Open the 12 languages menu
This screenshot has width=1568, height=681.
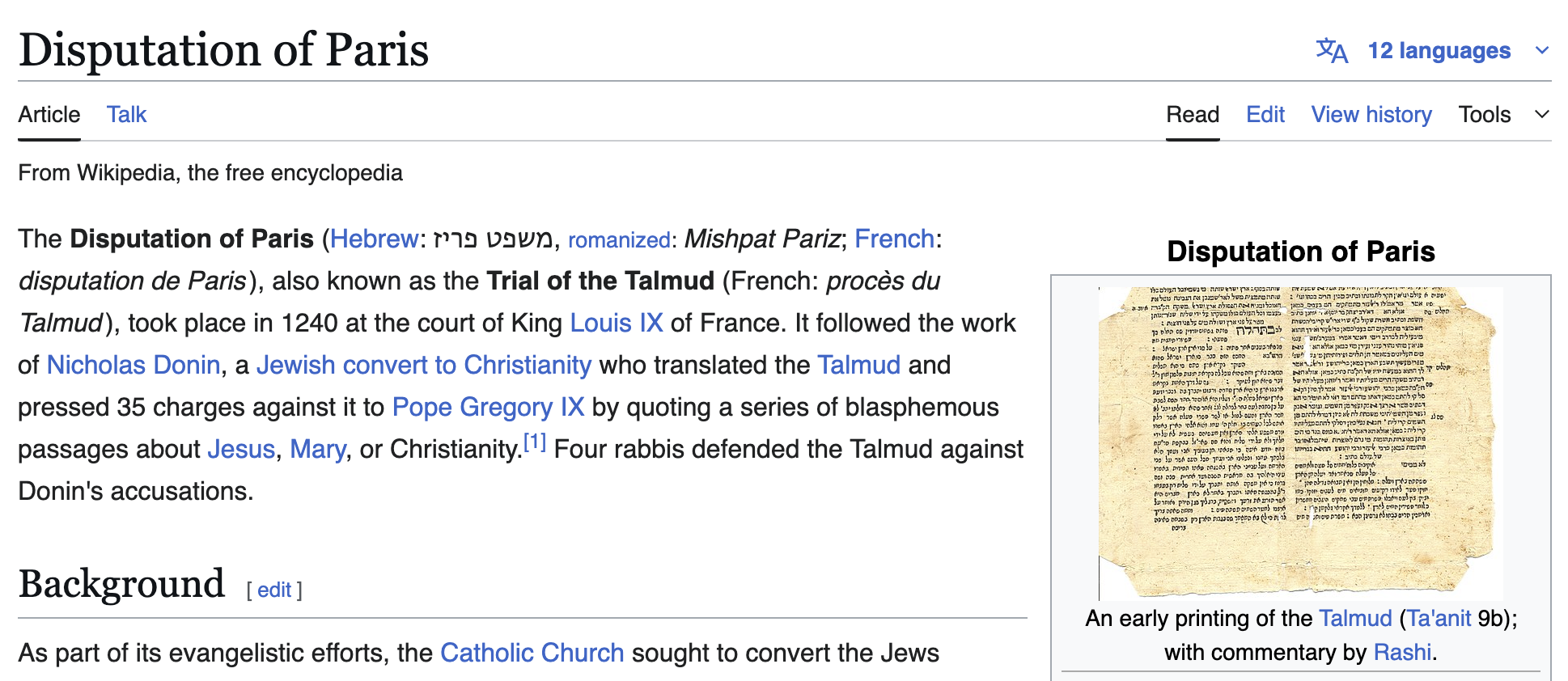[x=1439, y=51]
